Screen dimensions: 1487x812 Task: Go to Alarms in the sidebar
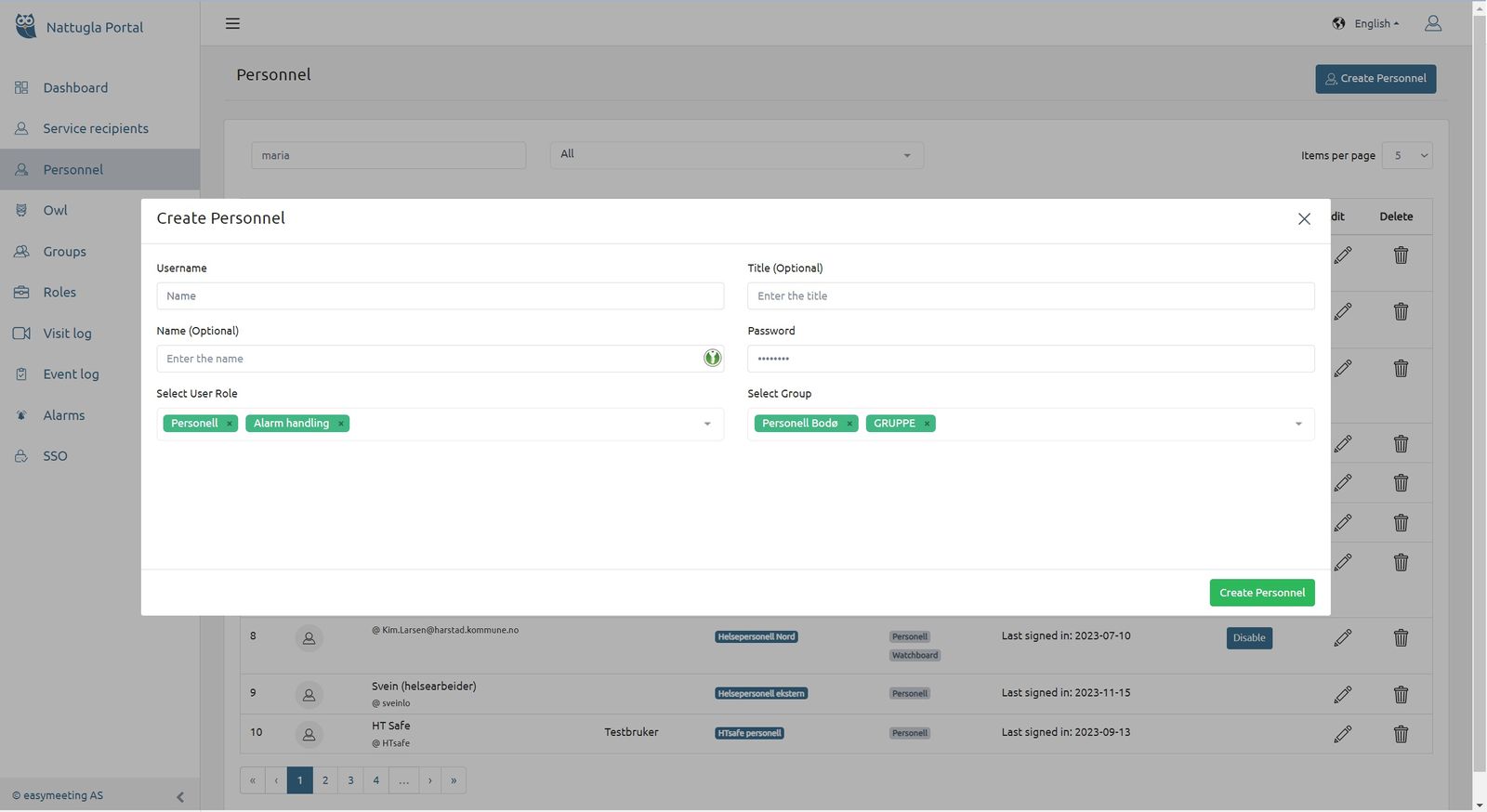(63, 415)
